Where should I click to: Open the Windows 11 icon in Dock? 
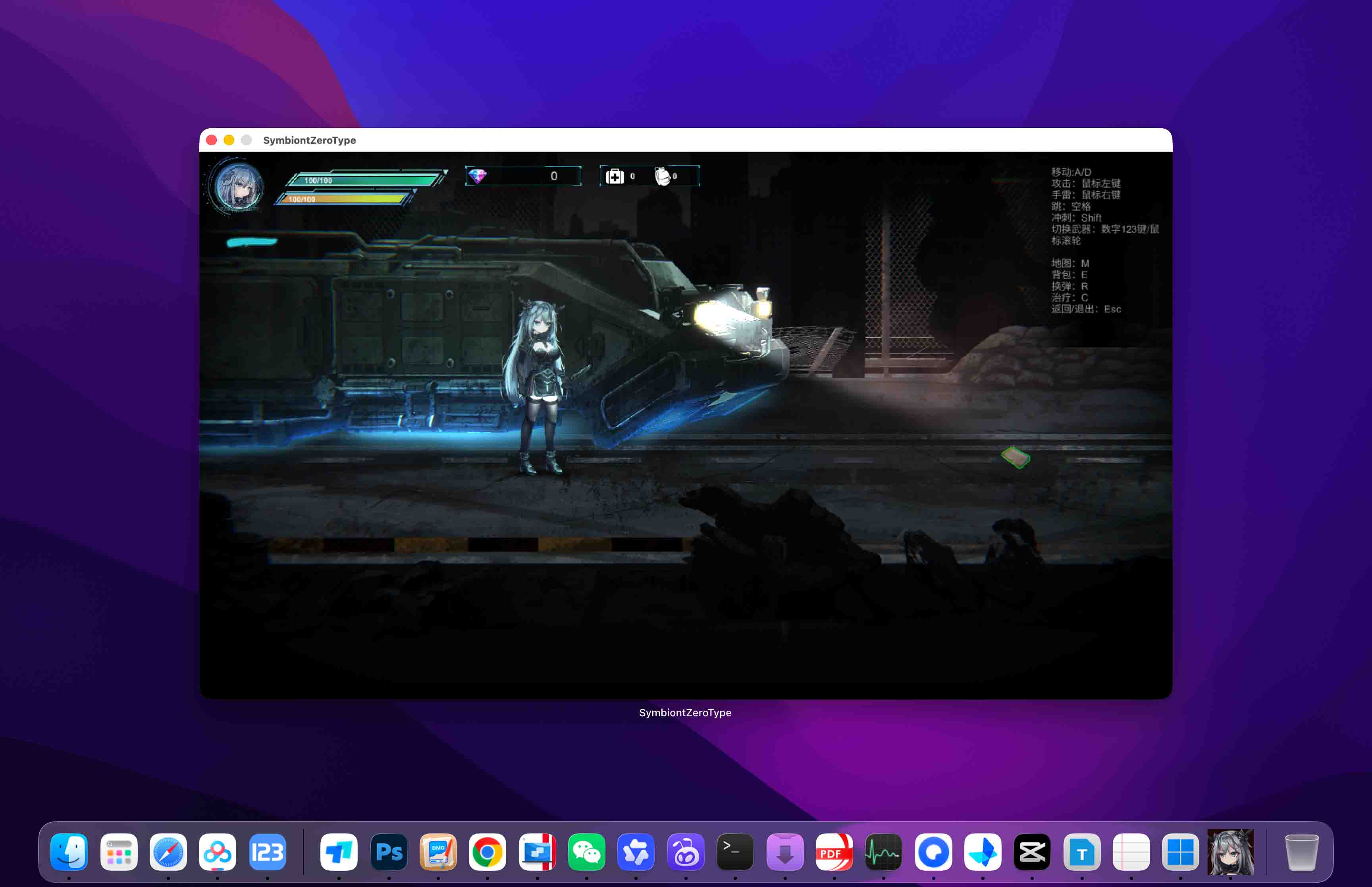pyautogui.click(x=1181, y=852)
